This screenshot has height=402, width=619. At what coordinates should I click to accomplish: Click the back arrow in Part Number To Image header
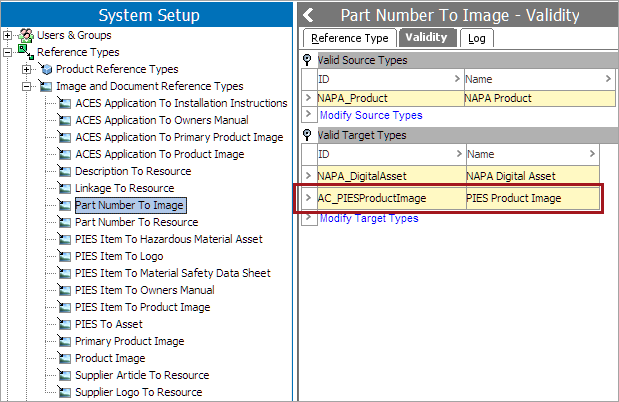click(x=308, y=15)
